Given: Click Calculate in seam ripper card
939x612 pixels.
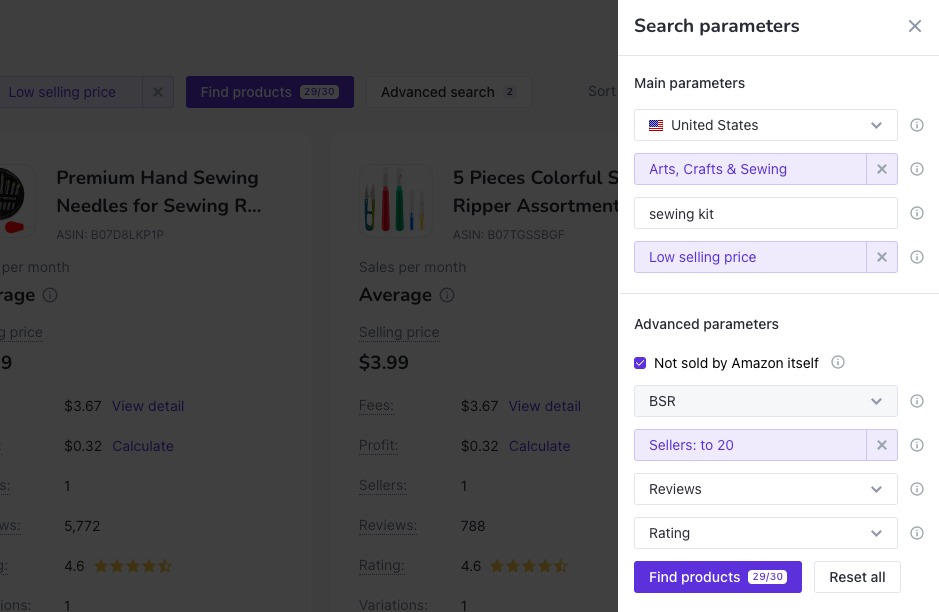Looking at the screenshot, I should [540, 446].
